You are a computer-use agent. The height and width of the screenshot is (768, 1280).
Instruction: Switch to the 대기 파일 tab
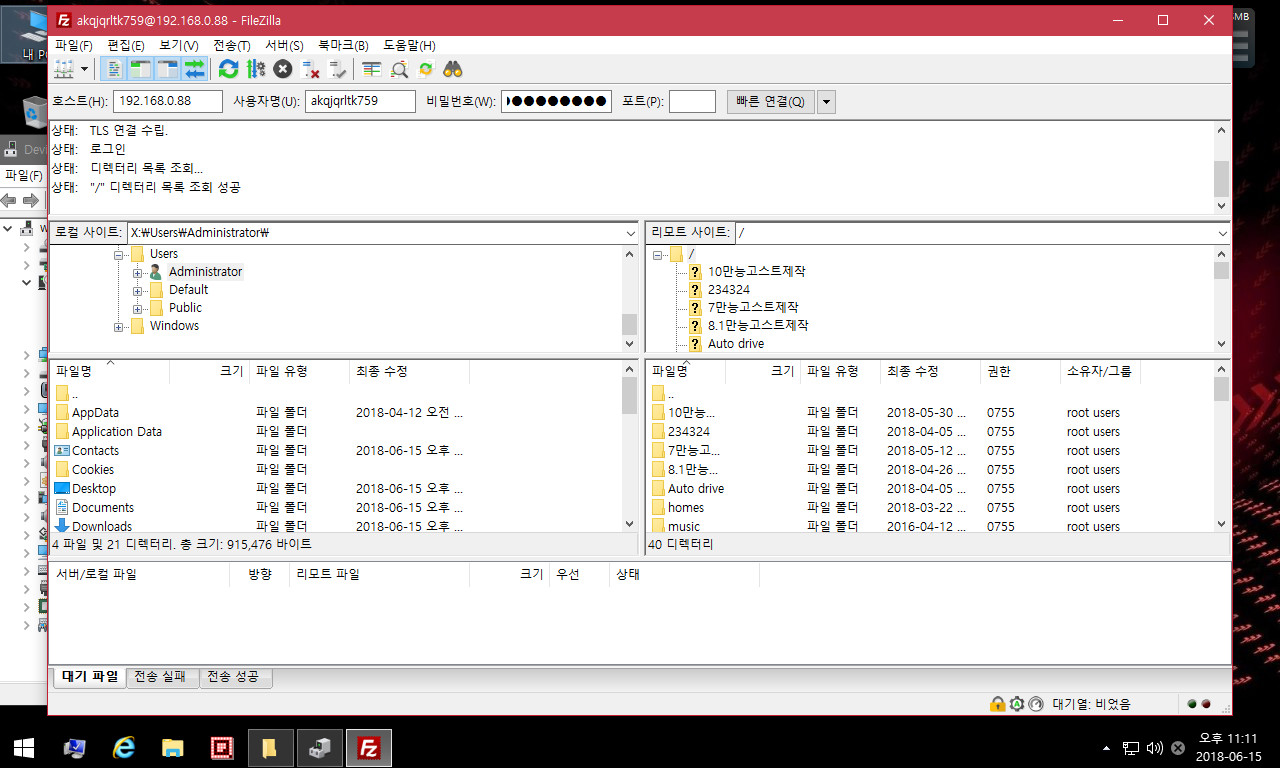[90, 677]
